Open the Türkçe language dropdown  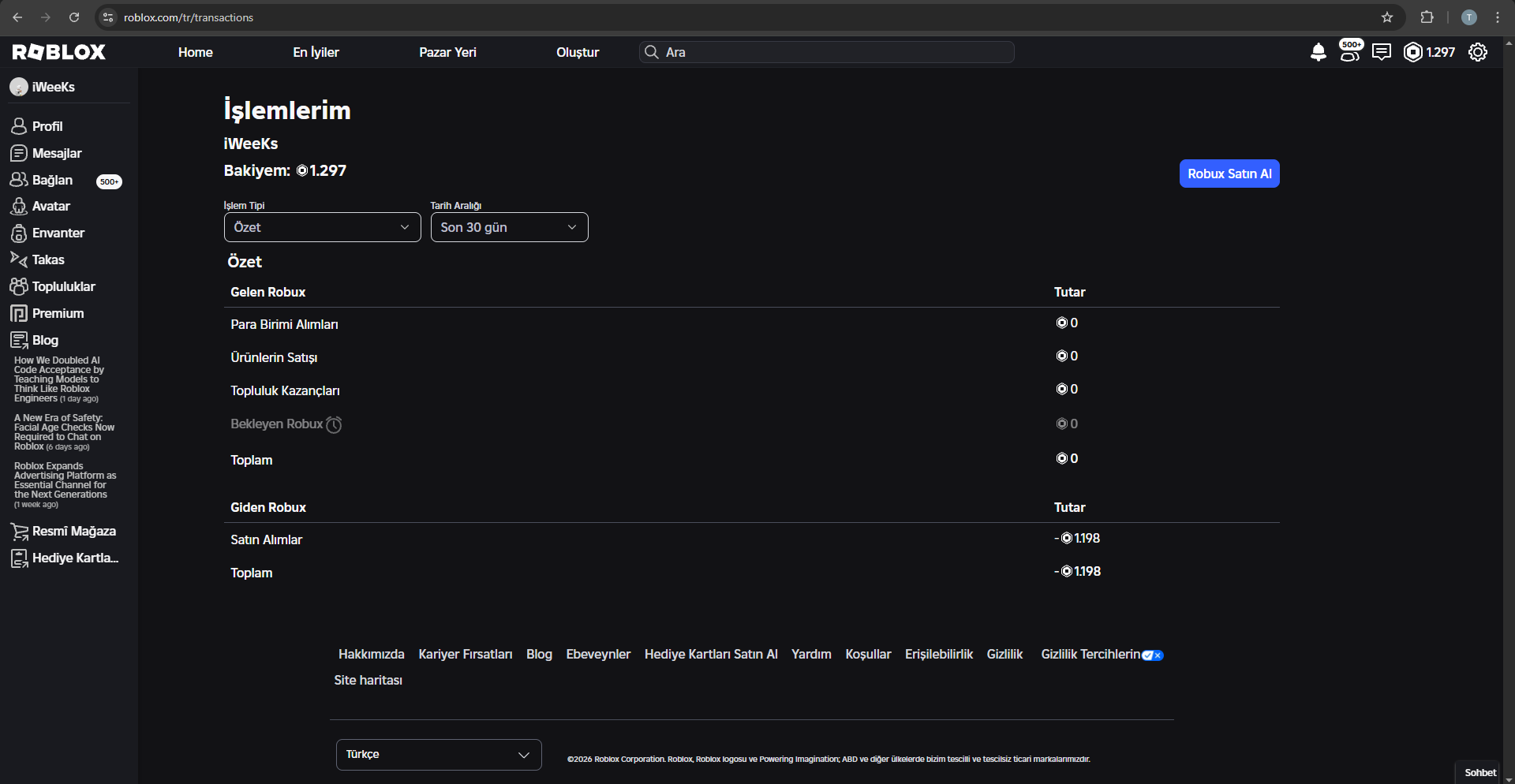tap(439, 755)
